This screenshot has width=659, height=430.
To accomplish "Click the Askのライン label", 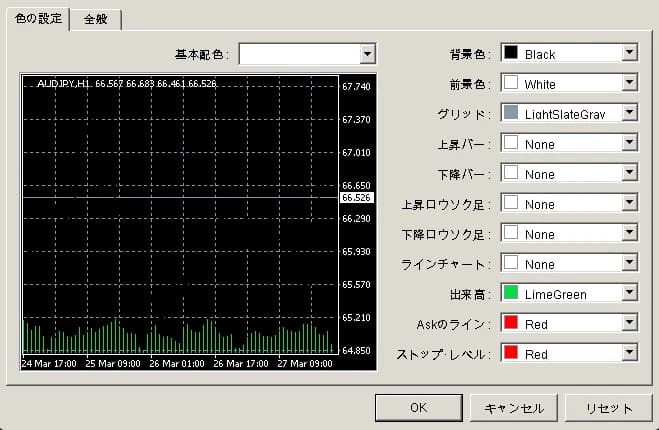I will pos(453,324).
